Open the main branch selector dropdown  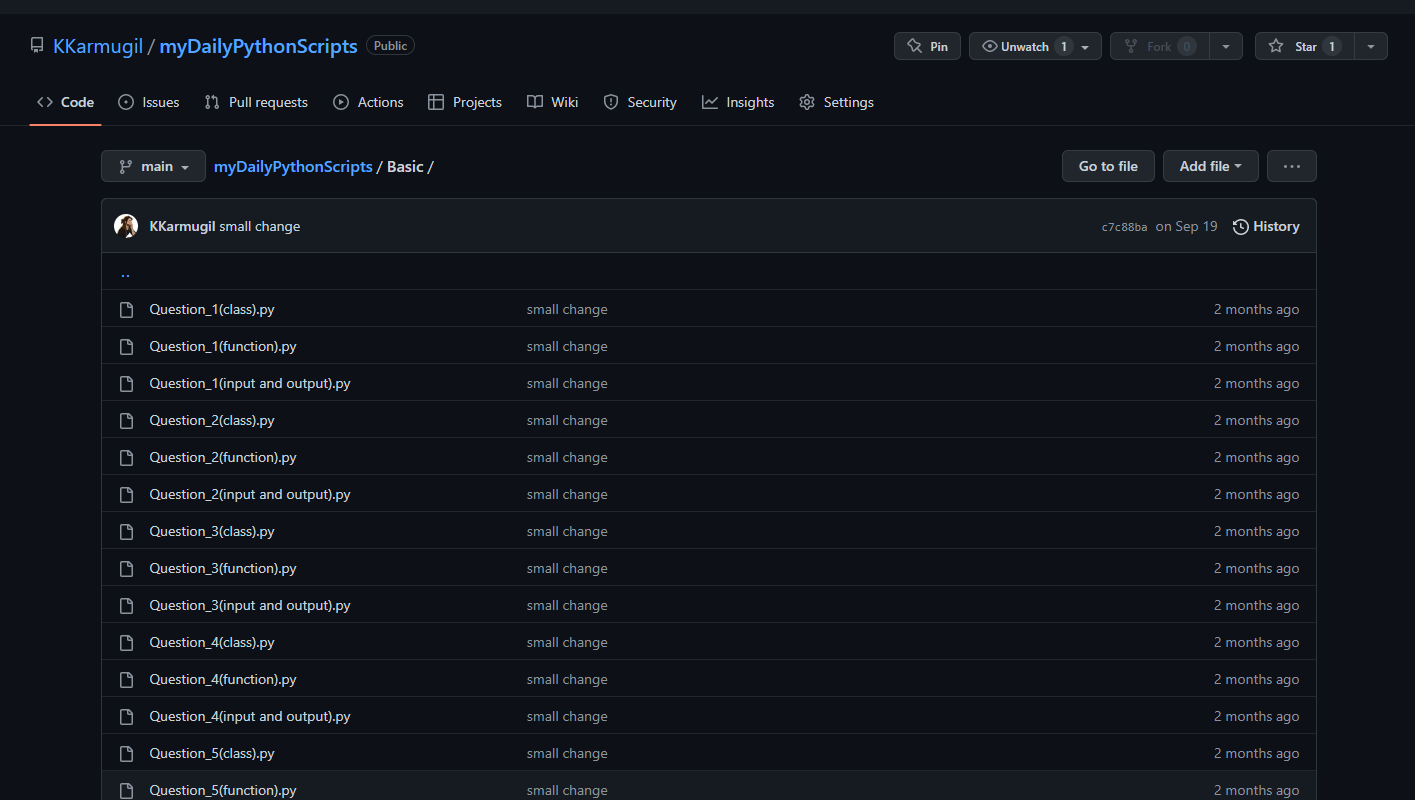click(153, 166)
